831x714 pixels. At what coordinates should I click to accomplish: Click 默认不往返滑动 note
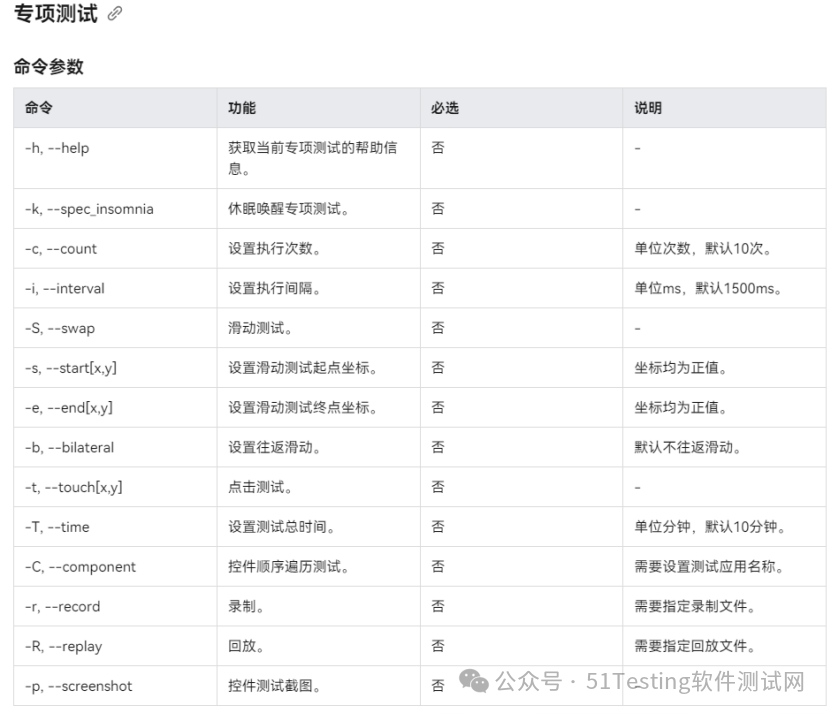[687, 447]
